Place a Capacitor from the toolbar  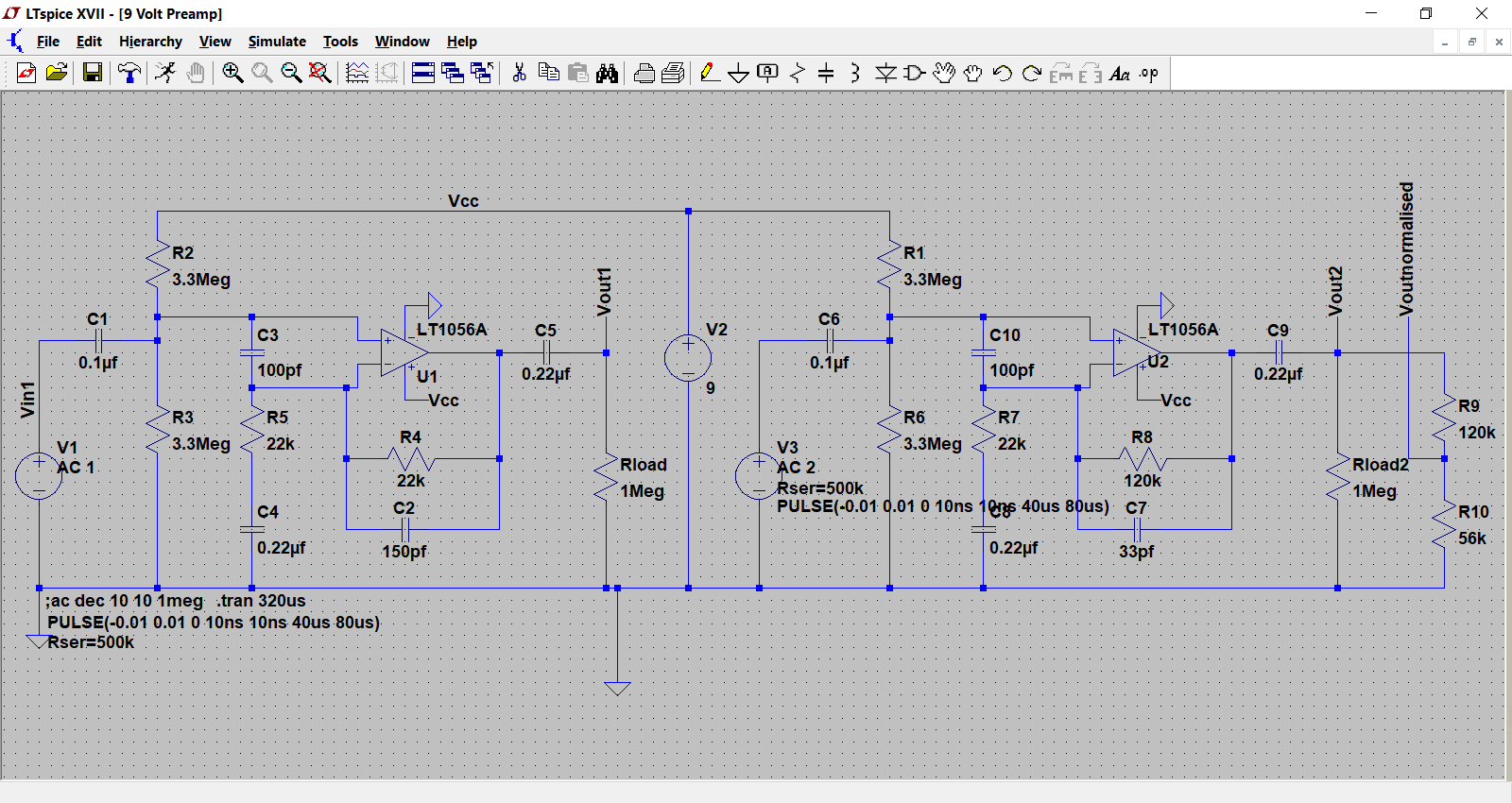click(x=826, y=73)
